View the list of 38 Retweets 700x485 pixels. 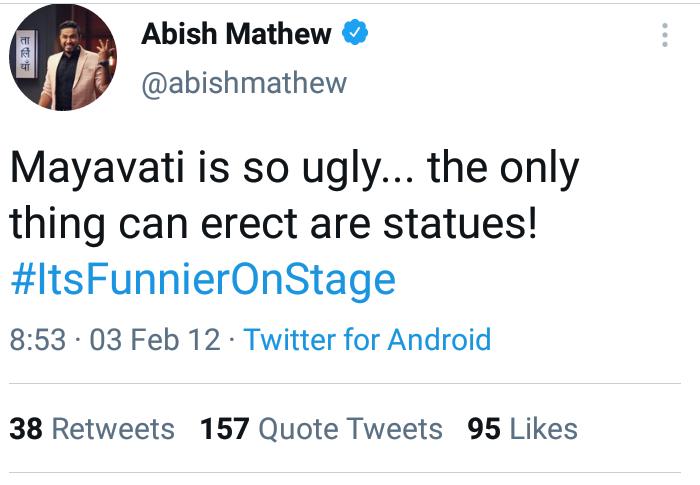tap(92, 429)
